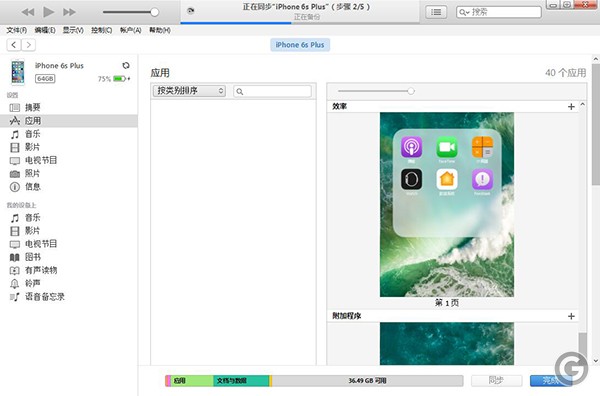The image size is (600, 396).
Task: Open 影片 under the on-my-device section
Action: [x=69, y=231]
